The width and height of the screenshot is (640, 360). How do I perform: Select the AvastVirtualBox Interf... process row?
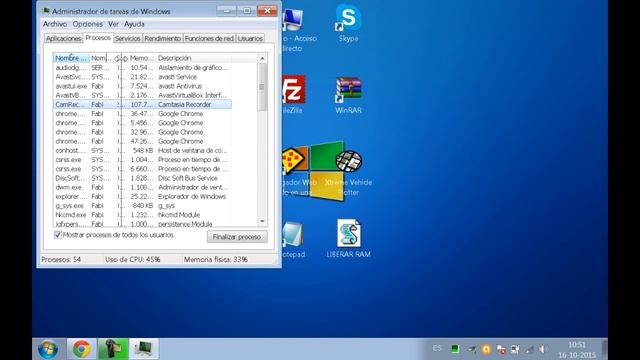142,95
